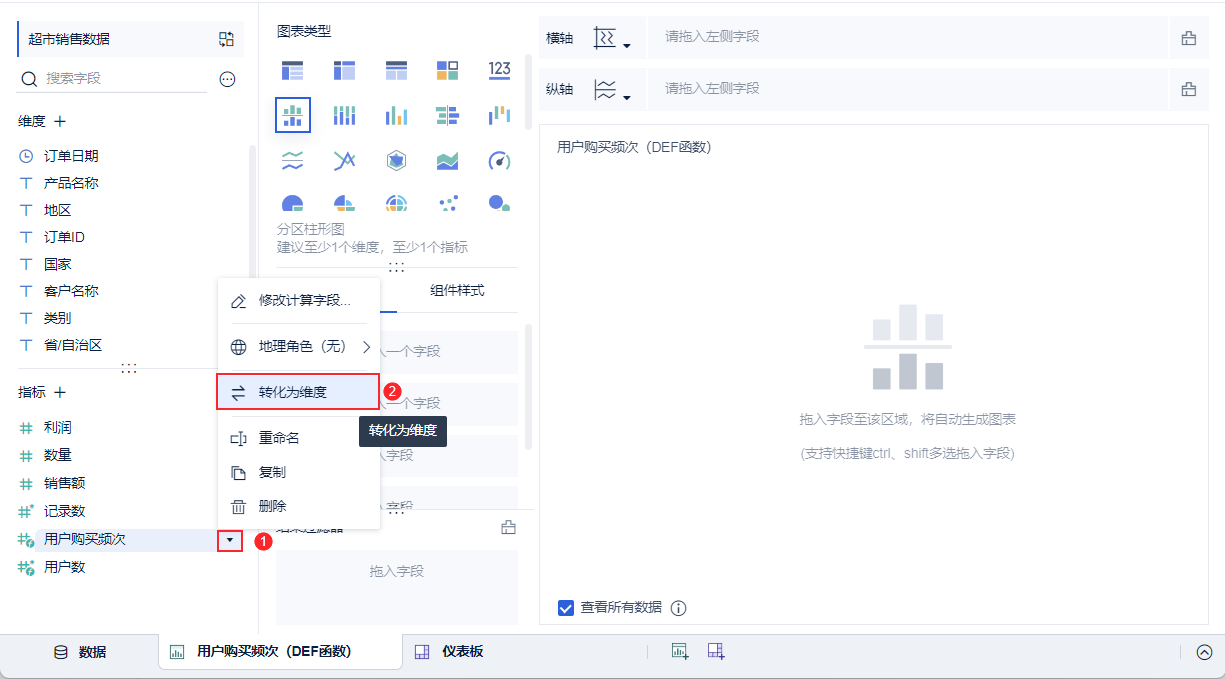Image resolution: width=1225 pixels, height=679 pixels.
Task: Open the 纵轴 axis type dropdown
Action: [x=612, y=89]
